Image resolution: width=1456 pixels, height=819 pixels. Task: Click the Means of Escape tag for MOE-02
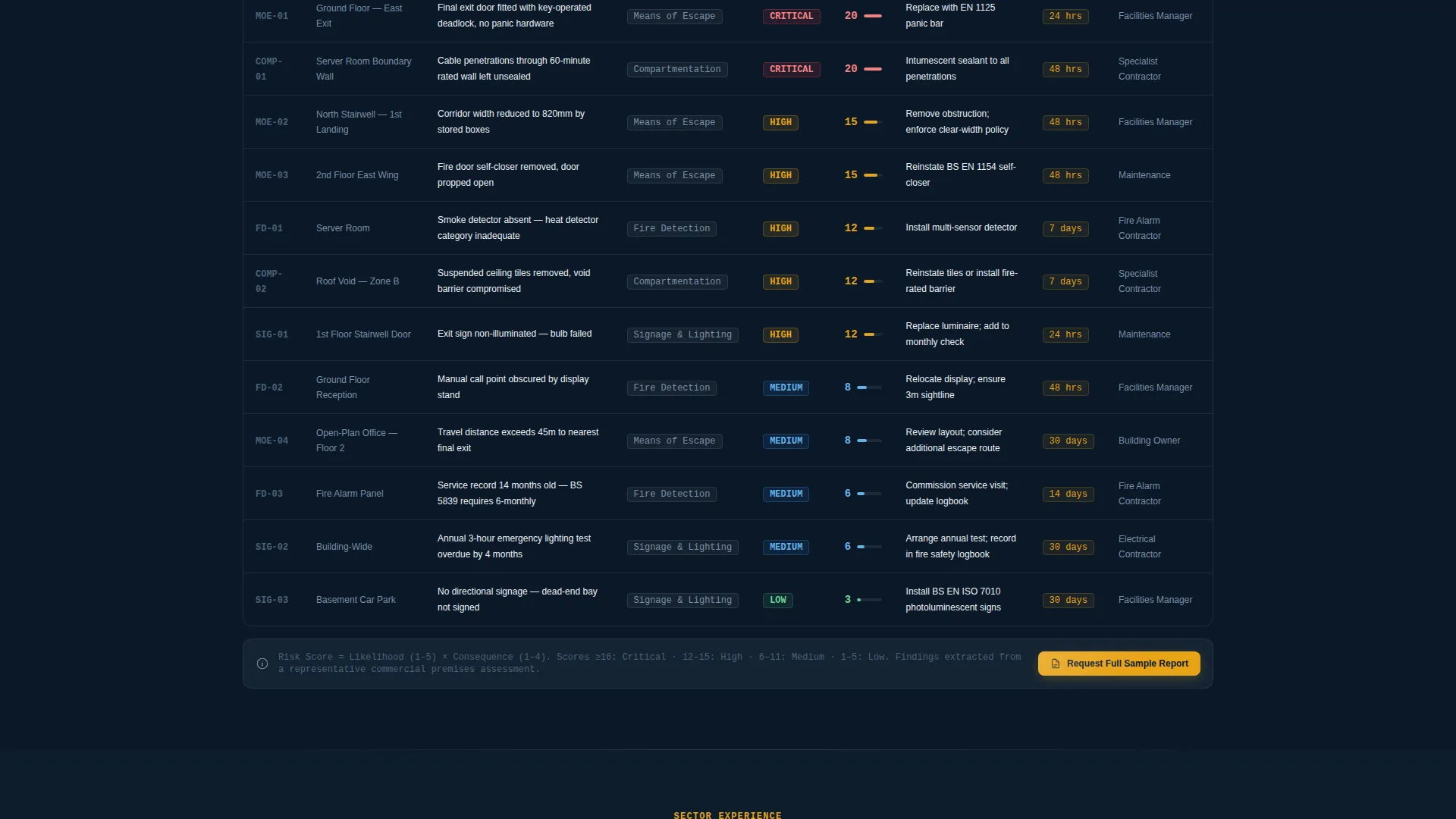coord(674,122)
